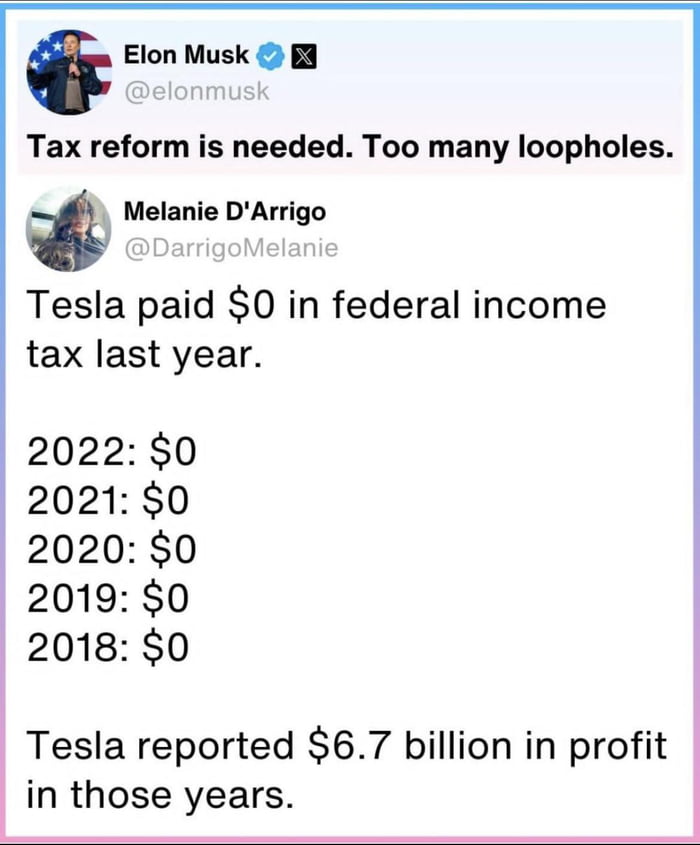Select the "2018: $0" line

[x=108, y=647]
